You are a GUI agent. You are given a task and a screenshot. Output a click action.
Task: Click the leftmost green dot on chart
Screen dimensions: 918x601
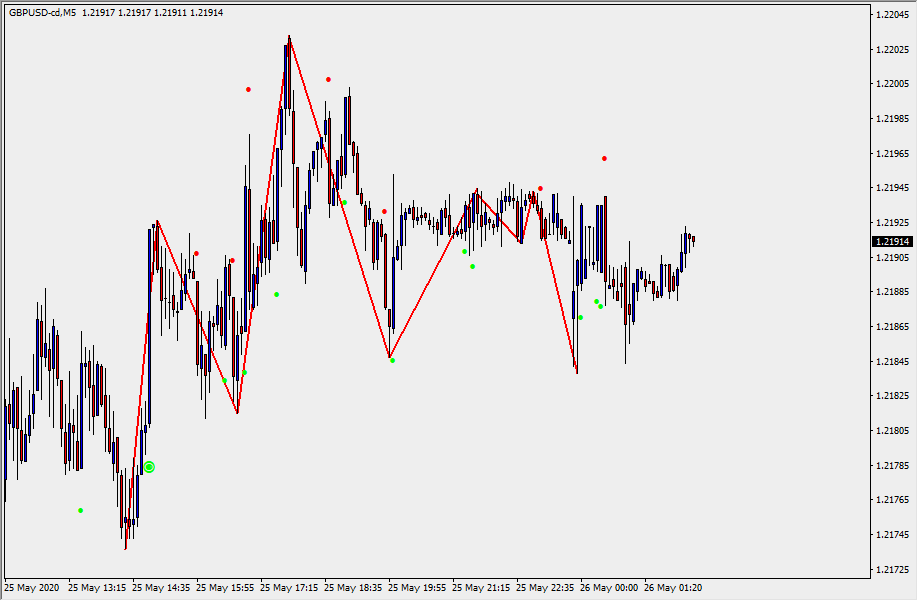click(81, 510)
